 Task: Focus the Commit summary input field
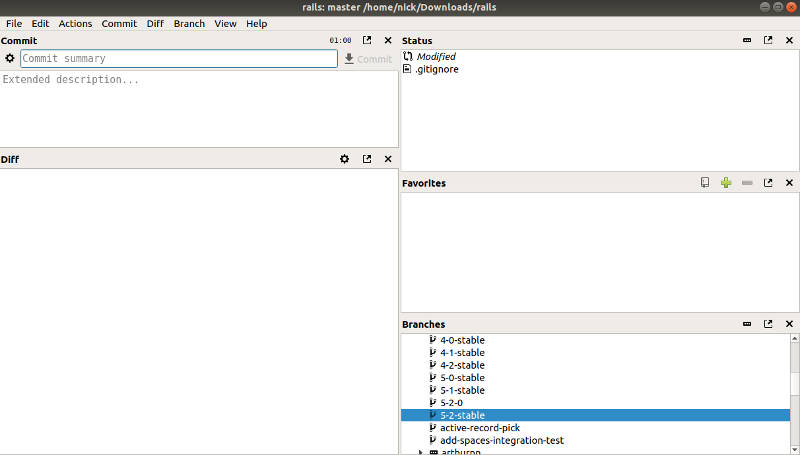[179, 59]
